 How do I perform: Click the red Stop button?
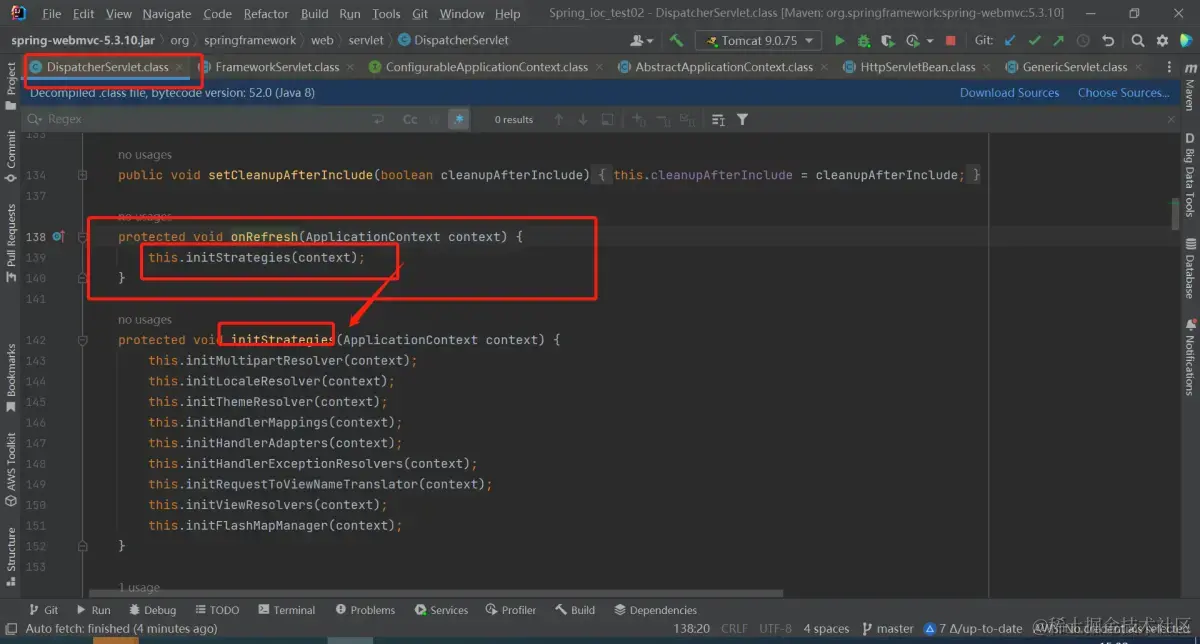[x=950, y=41]
